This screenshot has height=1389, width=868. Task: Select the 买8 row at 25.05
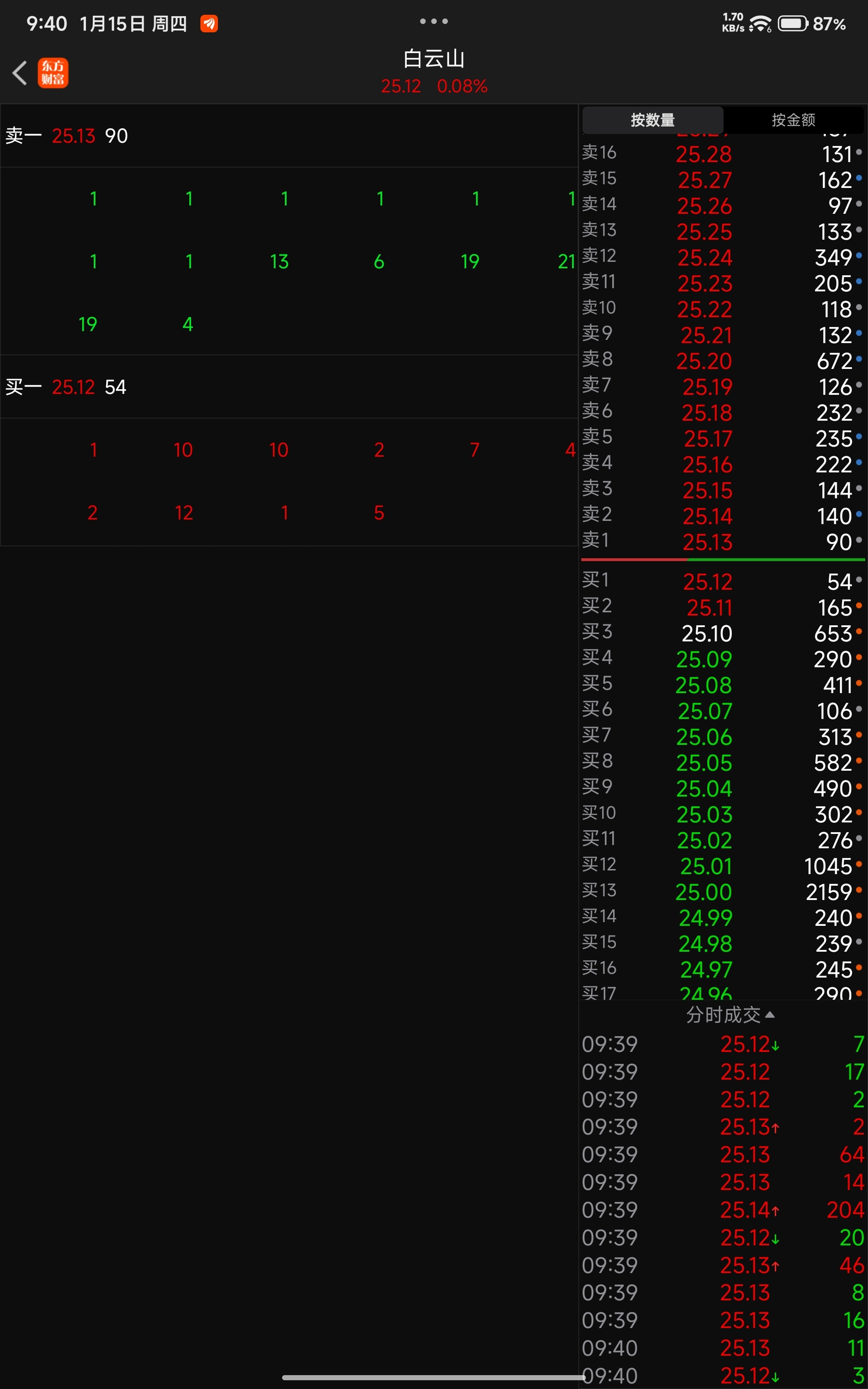pos(723,762)
